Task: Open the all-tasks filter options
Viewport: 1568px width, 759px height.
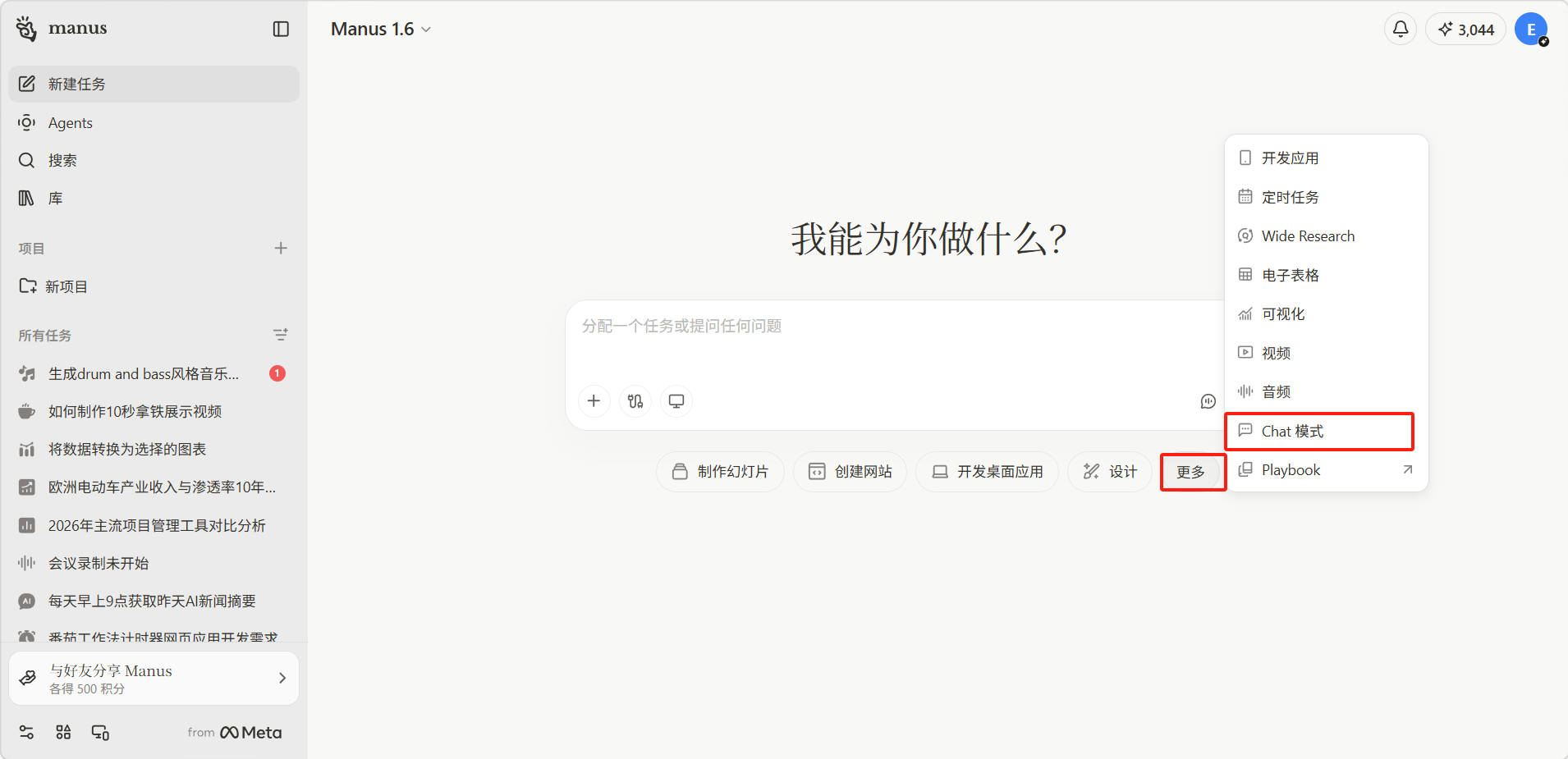Action: click(281, 335)
